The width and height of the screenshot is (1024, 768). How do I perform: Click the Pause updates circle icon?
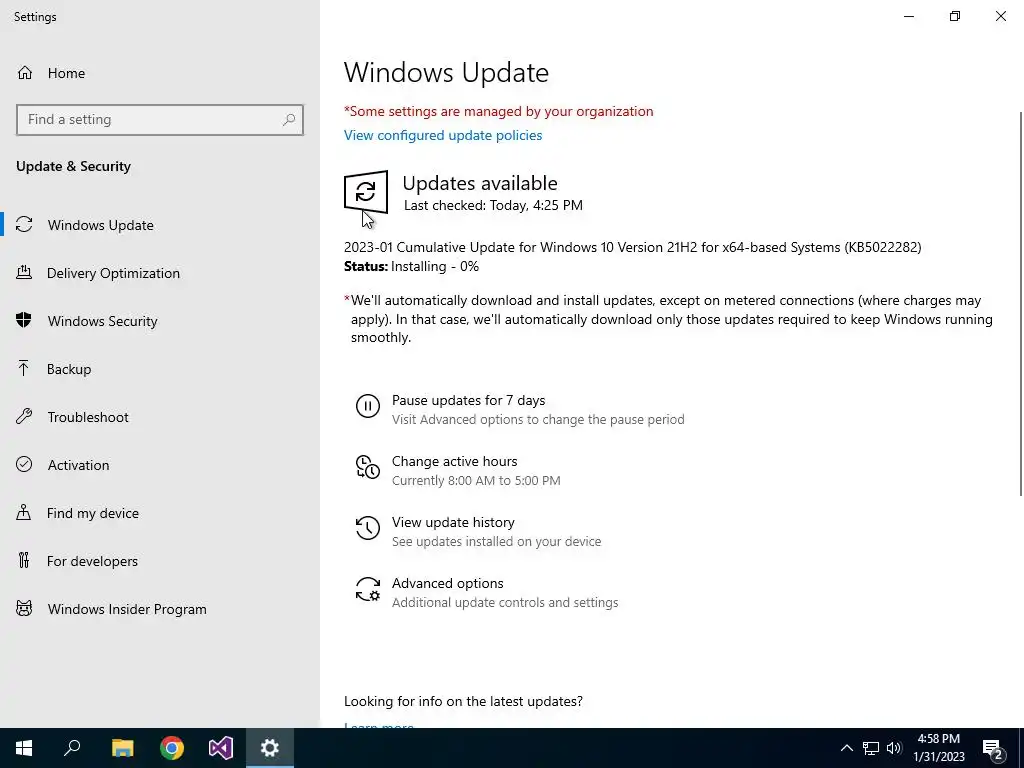368,406
